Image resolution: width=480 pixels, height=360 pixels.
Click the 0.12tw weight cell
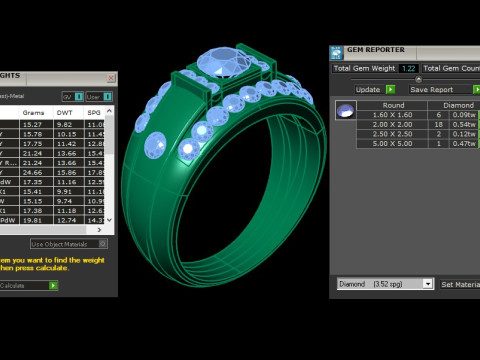click(x=464, y=134)
